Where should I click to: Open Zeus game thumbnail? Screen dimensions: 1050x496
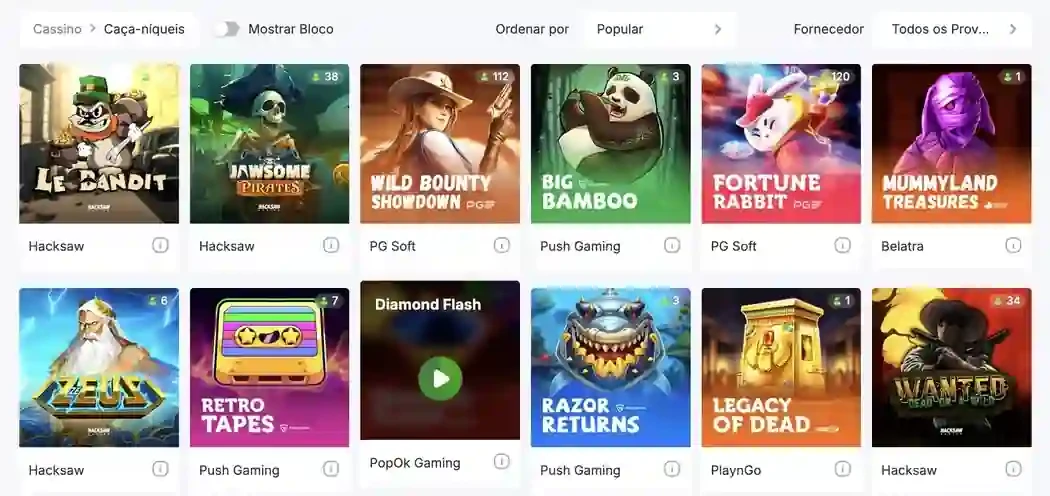pyautogui.click(x=99, y=367)
